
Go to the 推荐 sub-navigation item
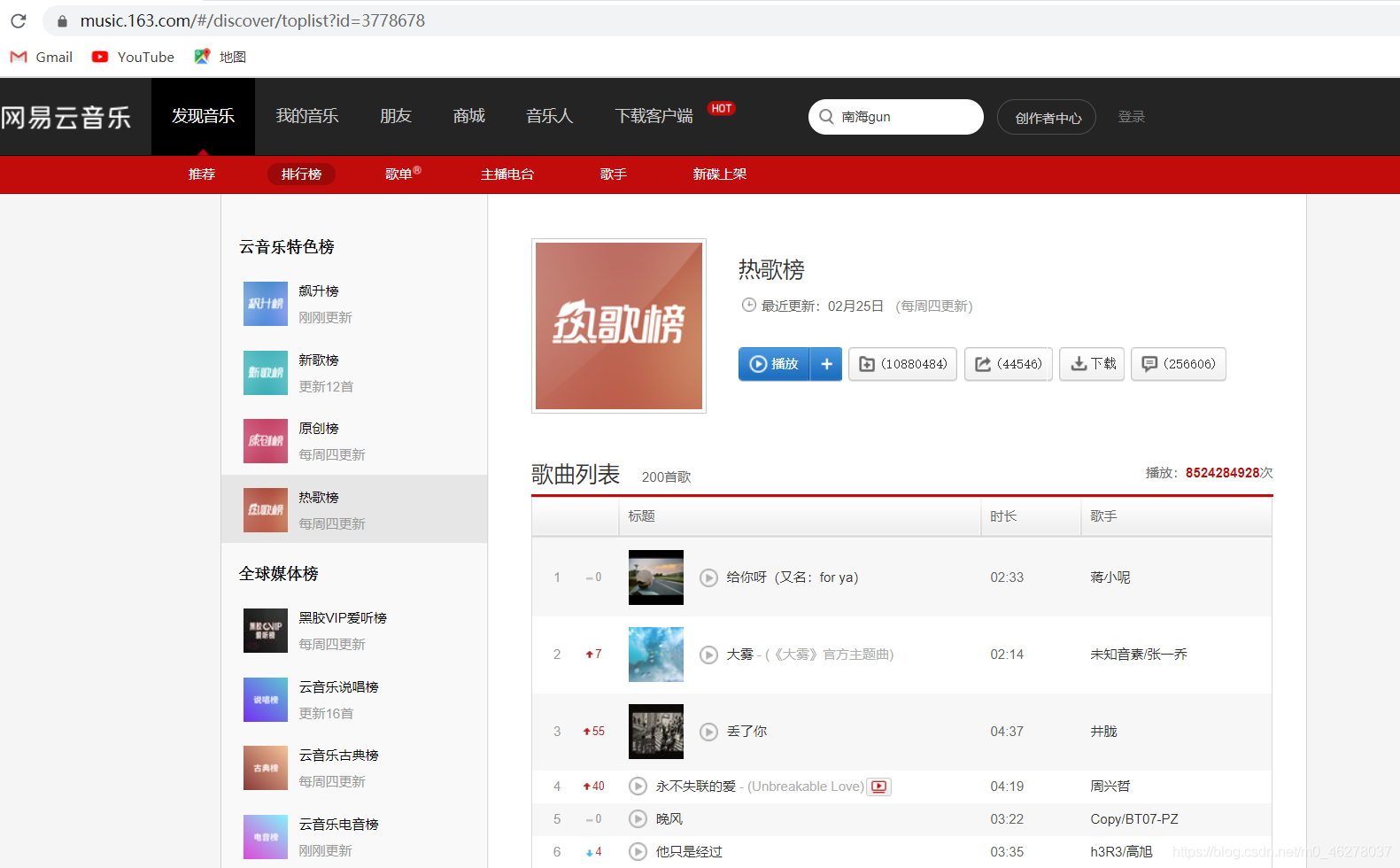[202, 174]
